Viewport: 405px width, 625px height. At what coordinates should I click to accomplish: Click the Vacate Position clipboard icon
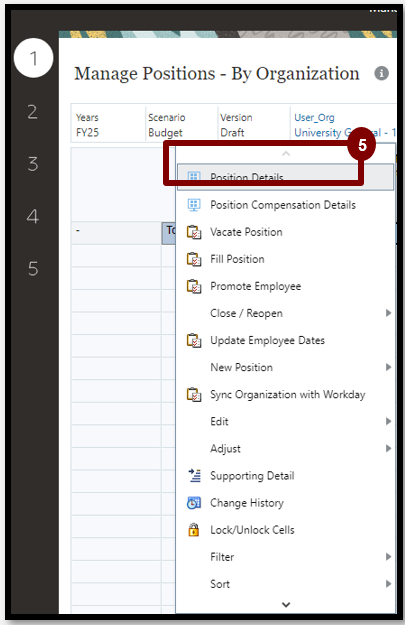point(194,232)
